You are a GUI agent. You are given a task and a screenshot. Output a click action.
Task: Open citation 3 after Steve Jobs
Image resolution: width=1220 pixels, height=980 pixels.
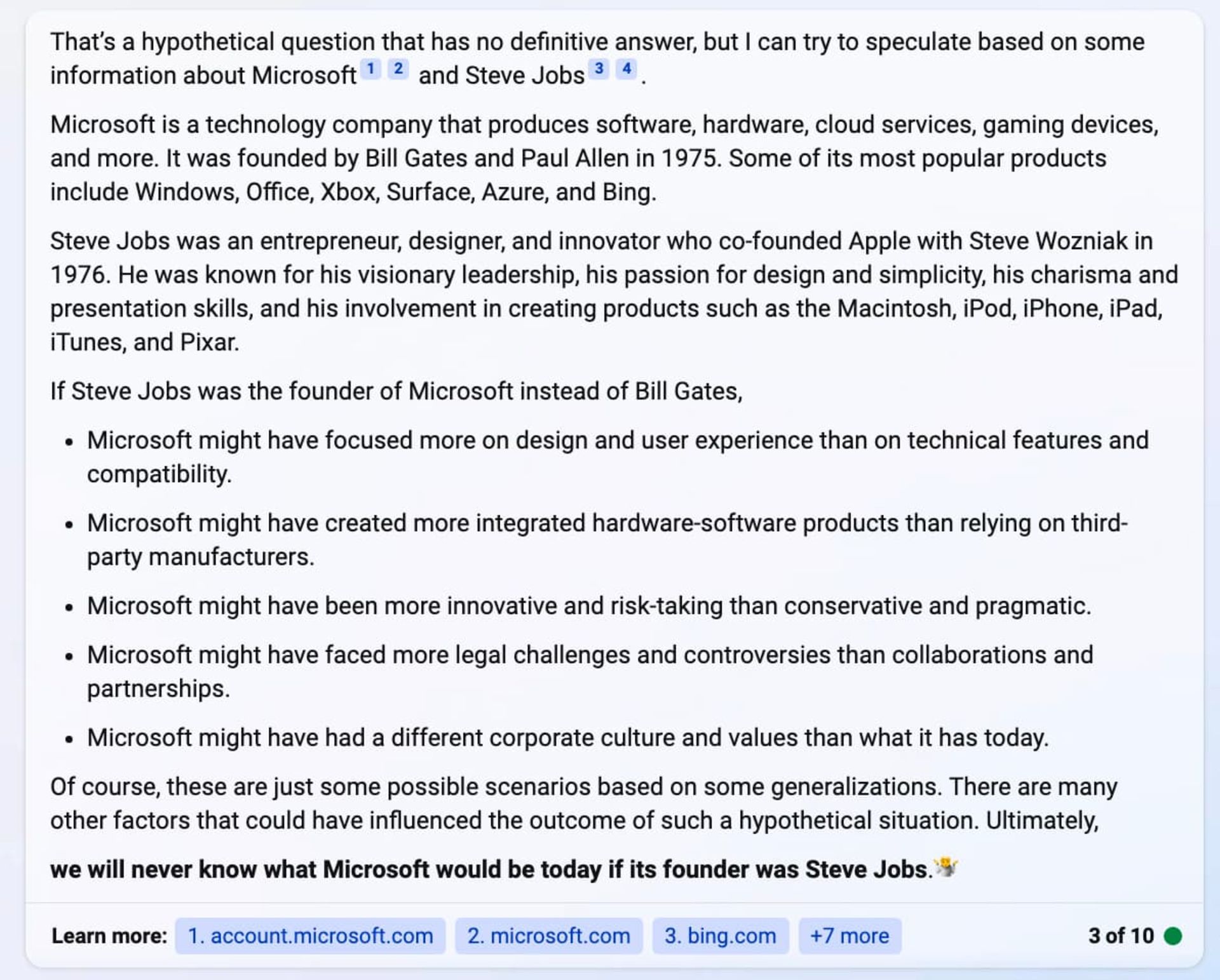coord(599,69)
